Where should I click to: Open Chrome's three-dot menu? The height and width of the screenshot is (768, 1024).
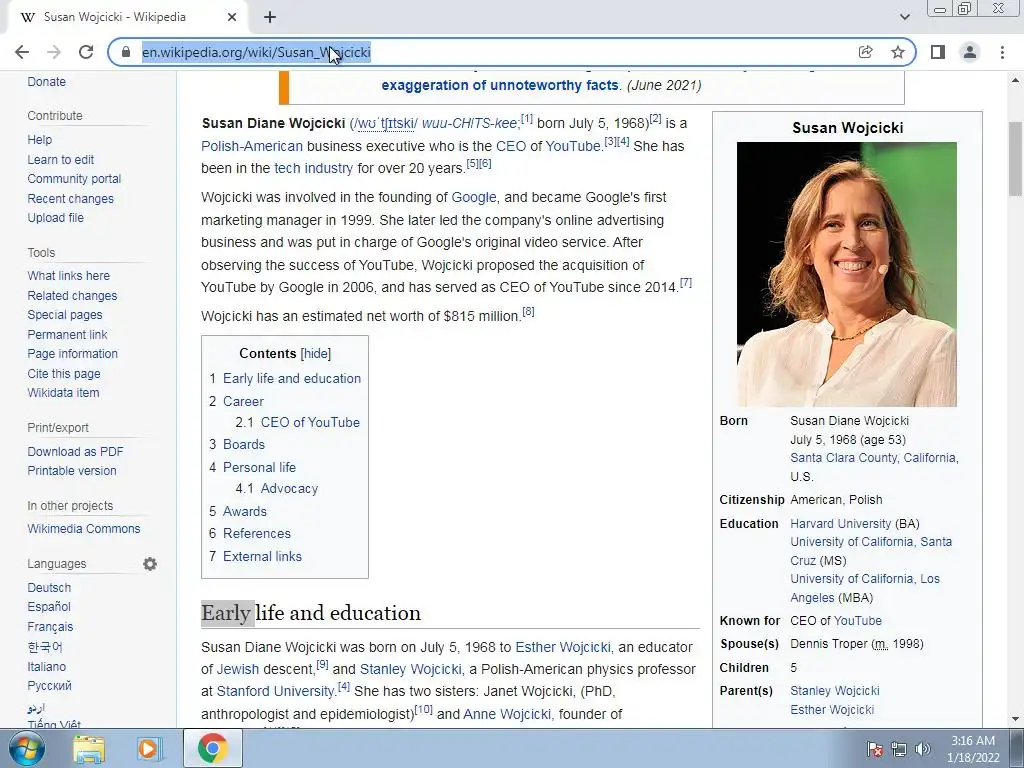coord(1002,52)
